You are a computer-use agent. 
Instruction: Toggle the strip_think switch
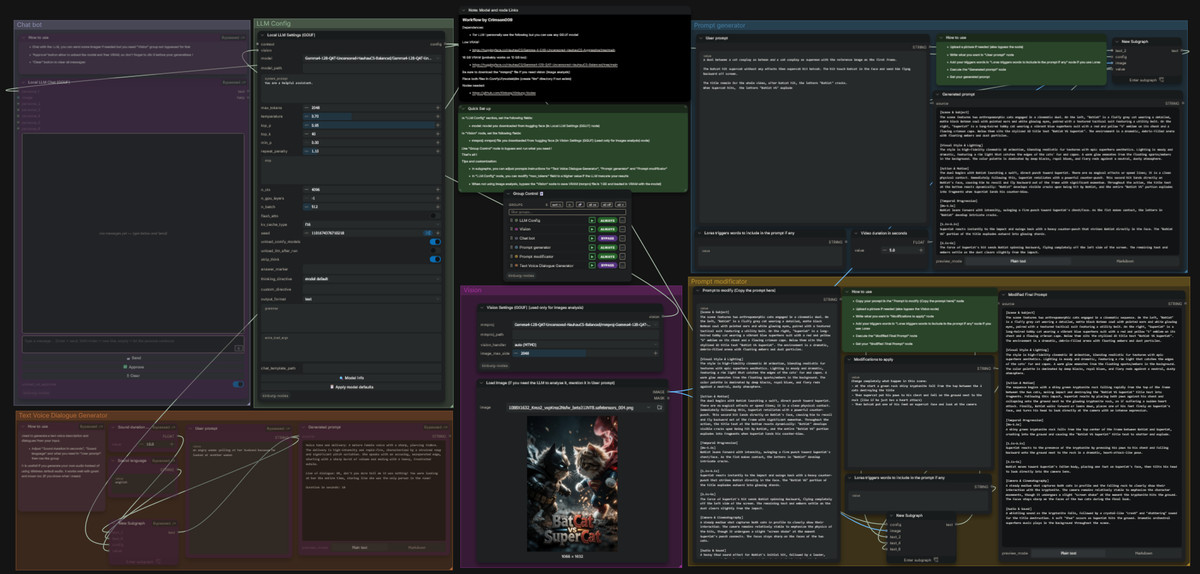tap(435, 259)
